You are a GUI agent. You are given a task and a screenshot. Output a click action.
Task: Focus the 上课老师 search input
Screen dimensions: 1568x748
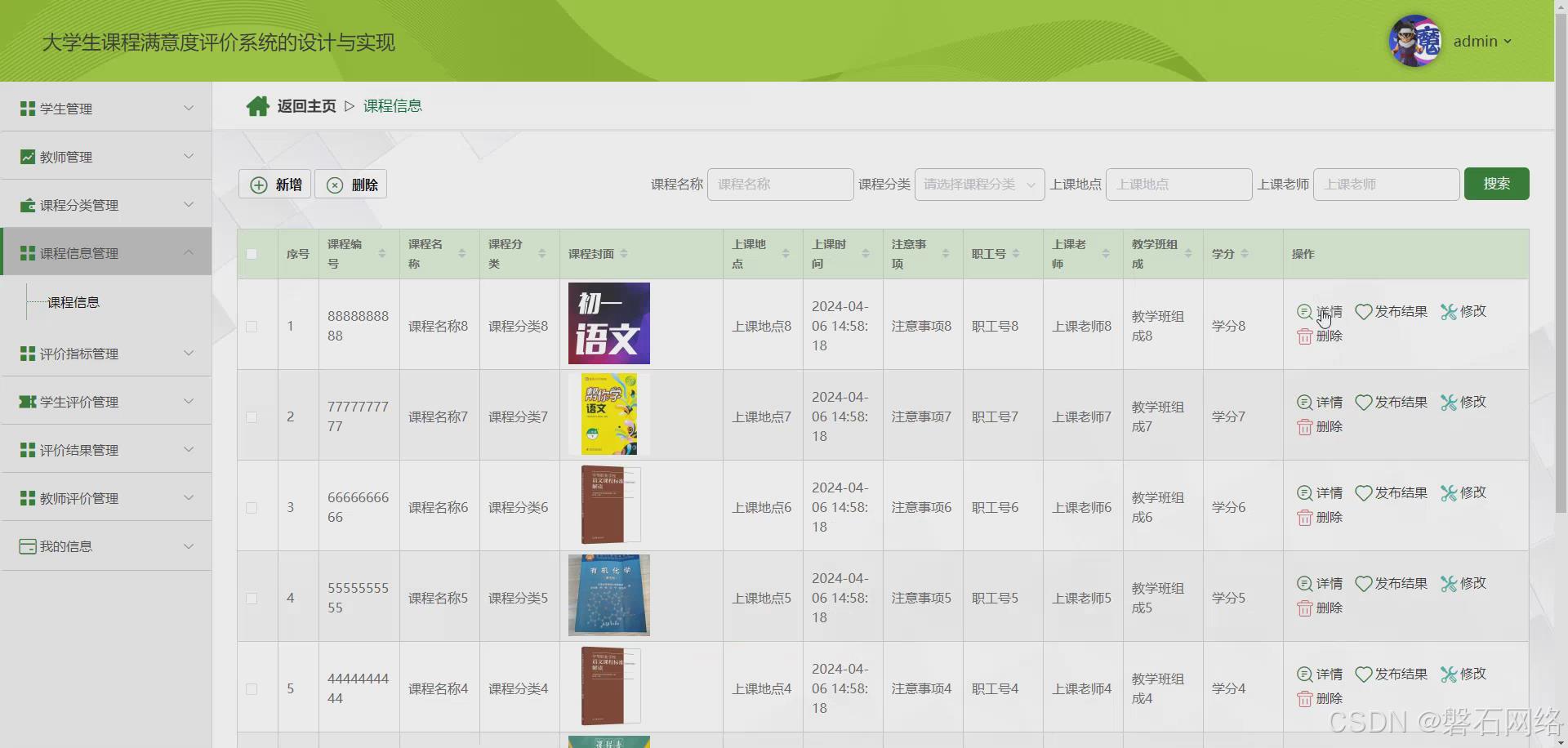click(1386, 185)
